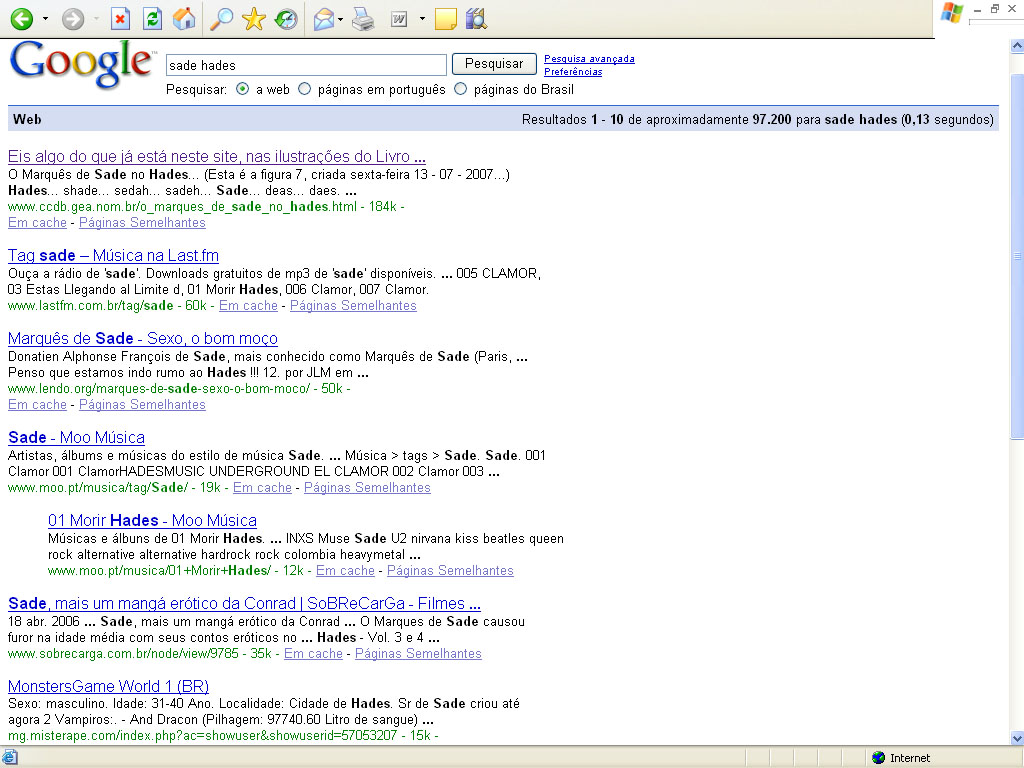Expand the Back button history dropdown arrow
The image size is (1024, 768).
point(45,19)
